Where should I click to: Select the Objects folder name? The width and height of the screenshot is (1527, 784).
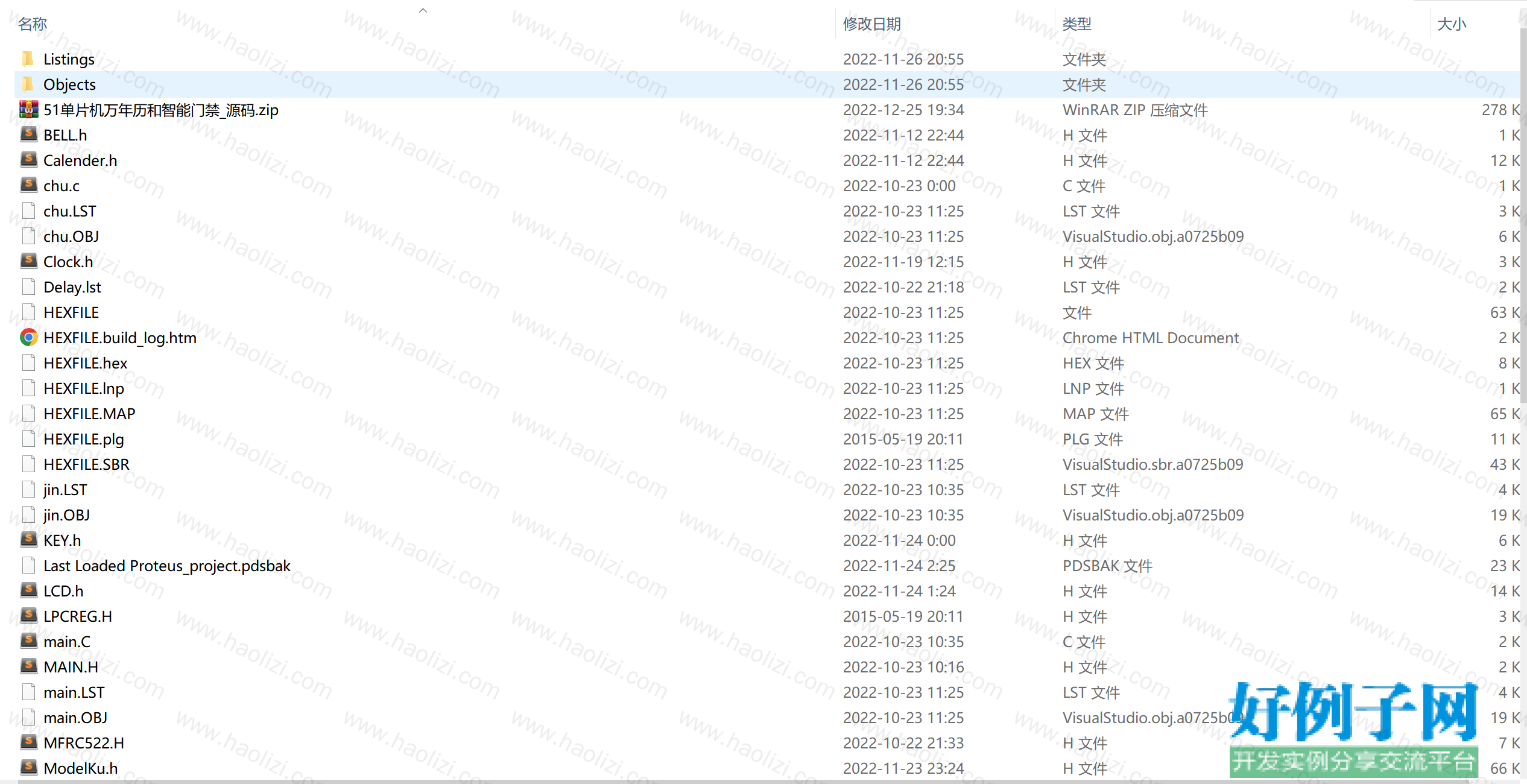pos(69,84)
